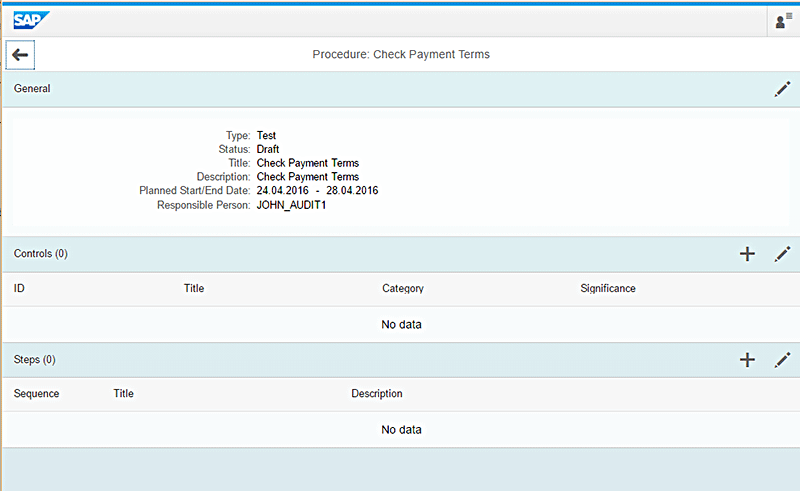This screenshot has height=491, width=800.
Task: Select the General section header
Action: [x=32, y=89]
